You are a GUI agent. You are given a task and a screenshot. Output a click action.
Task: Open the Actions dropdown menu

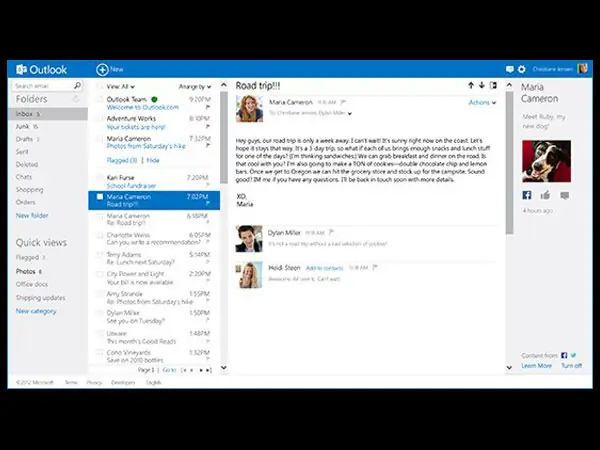(482, 103)
